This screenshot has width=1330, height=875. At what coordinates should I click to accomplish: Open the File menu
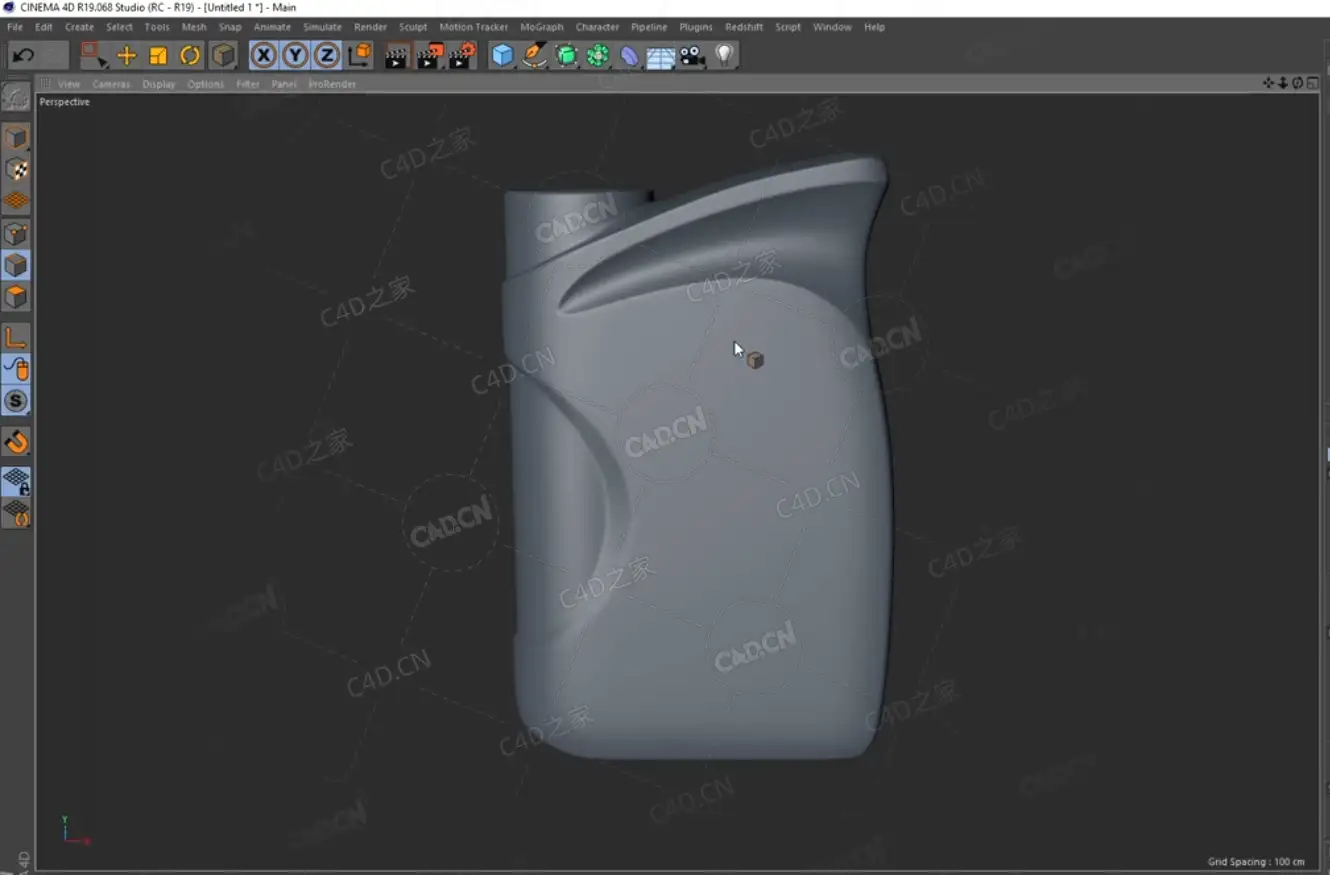pyautogui.click(x=15, y=27)
